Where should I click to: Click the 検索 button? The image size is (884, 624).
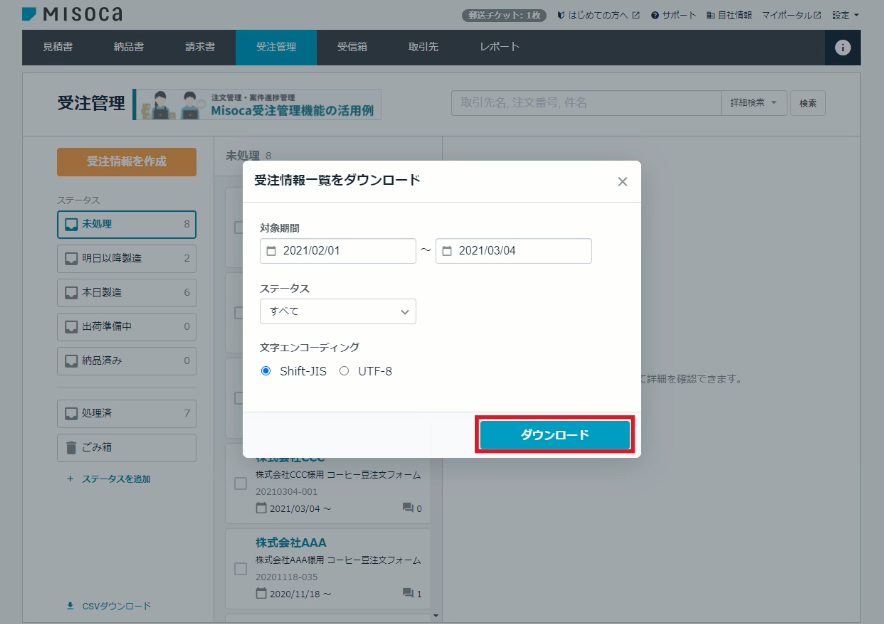click(808, 103)
